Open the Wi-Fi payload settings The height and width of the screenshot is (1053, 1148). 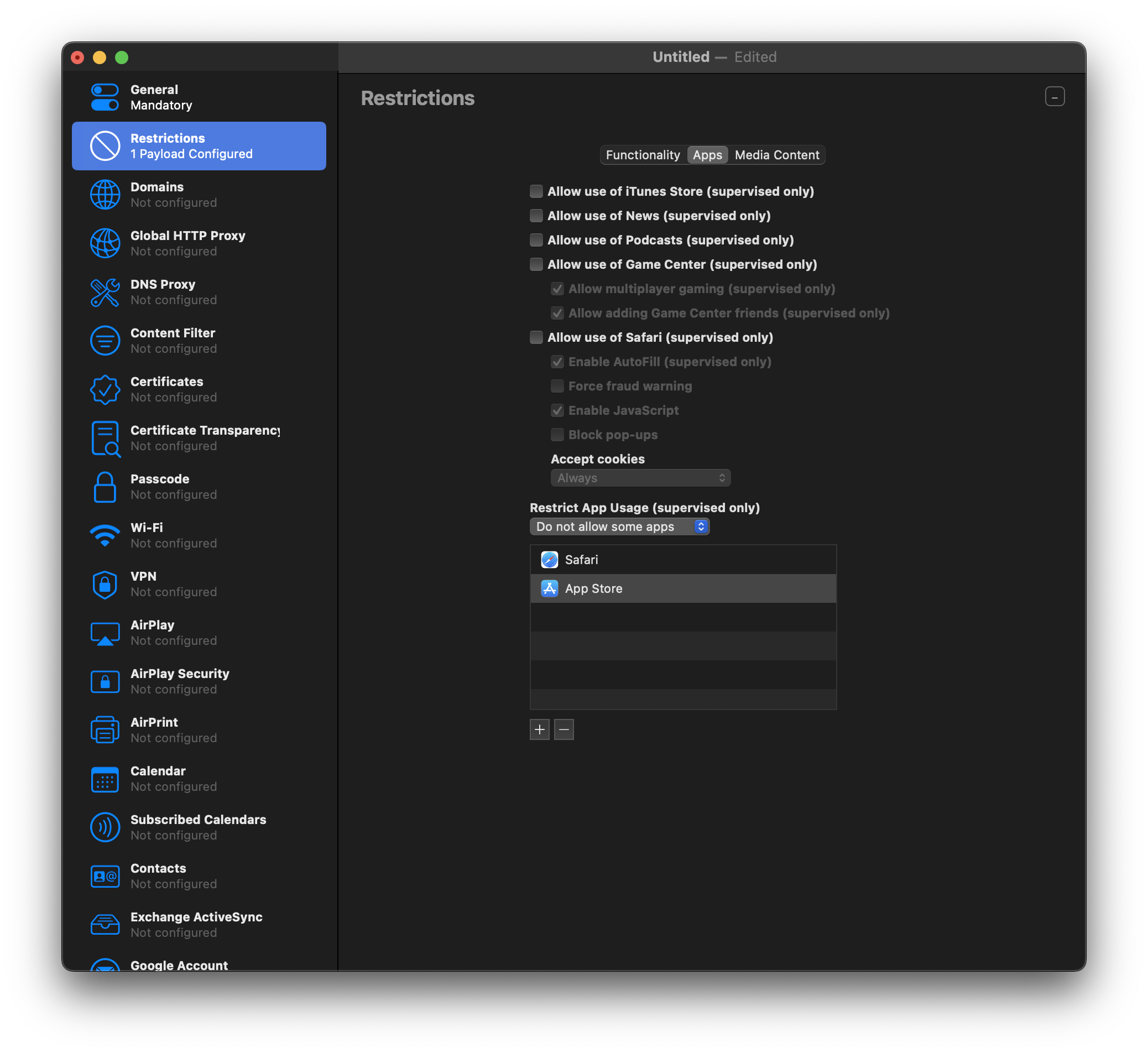106,535
